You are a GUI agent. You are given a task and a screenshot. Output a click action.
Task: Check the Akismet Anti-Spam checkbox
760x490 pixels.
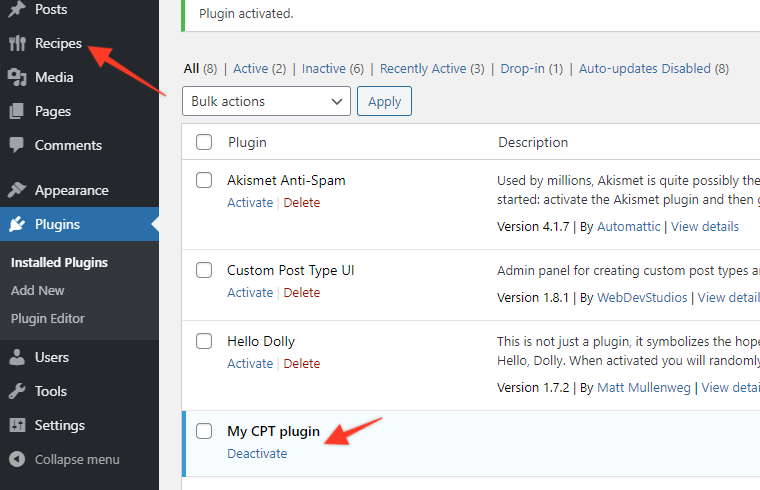(x=204, y=181)
